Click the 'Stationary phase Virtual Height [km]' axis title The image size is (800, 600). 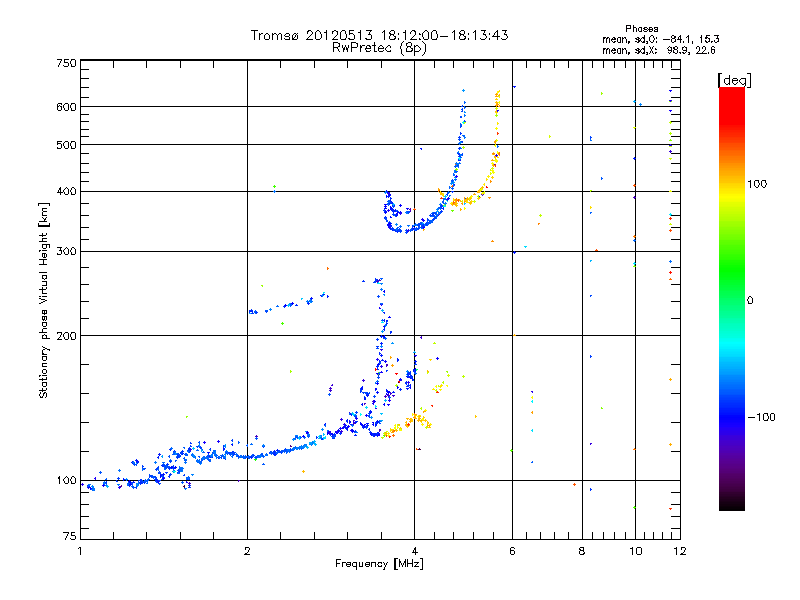[44, 300]
